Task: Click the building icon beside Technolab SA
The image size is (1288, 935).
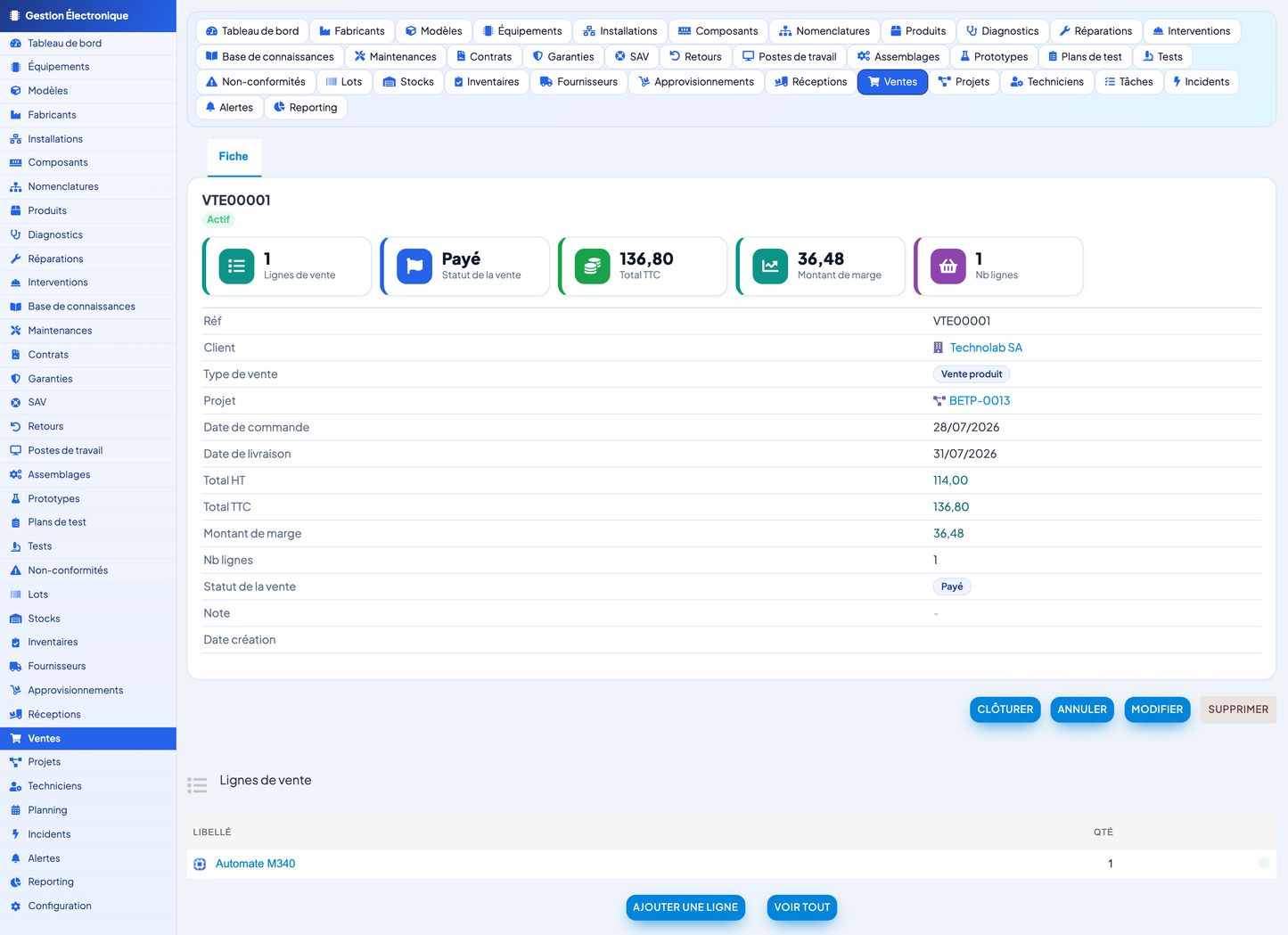Action: [x=938, y=348]
